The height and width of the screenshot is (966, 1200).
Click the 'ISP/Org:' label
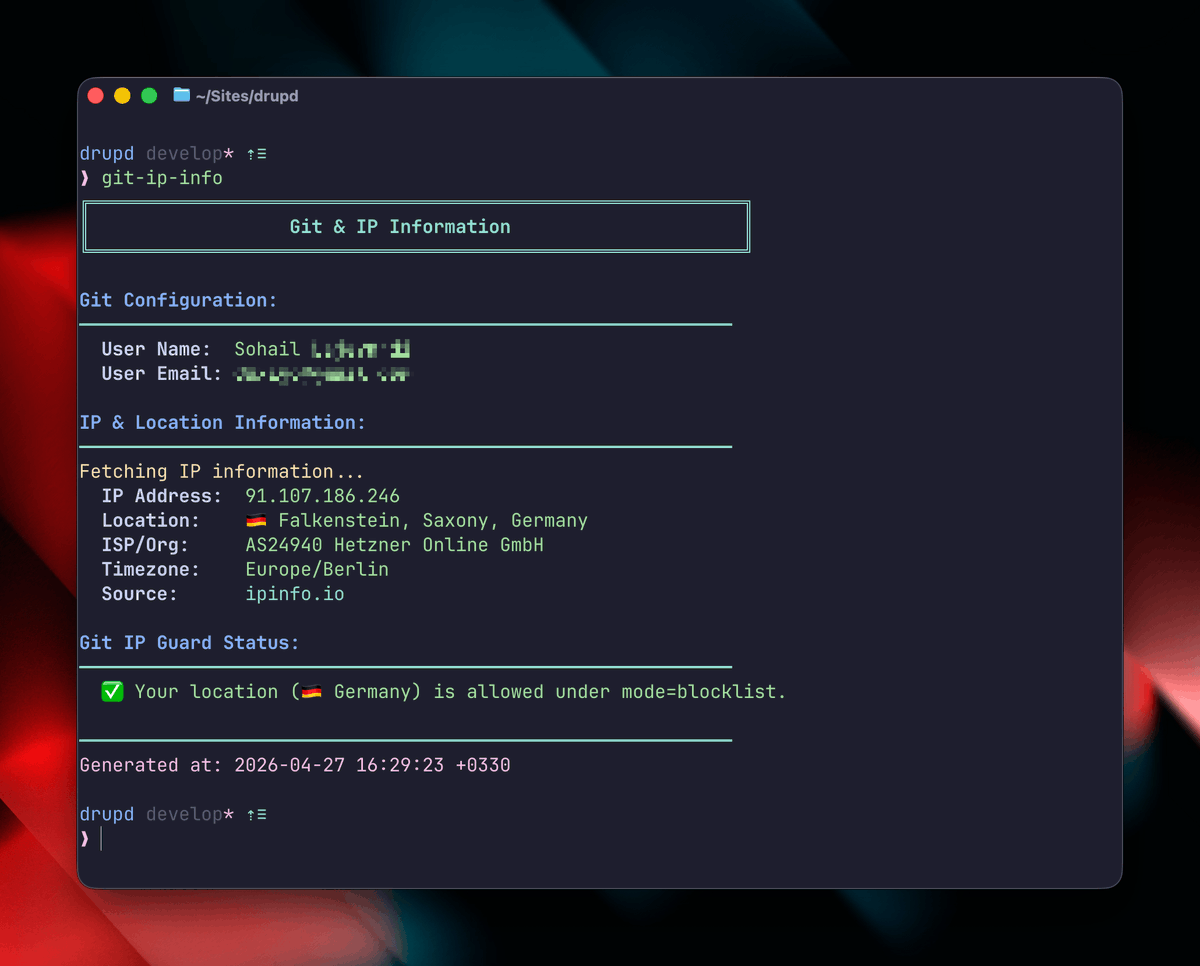pyautogui.click(x=146, y=545)
